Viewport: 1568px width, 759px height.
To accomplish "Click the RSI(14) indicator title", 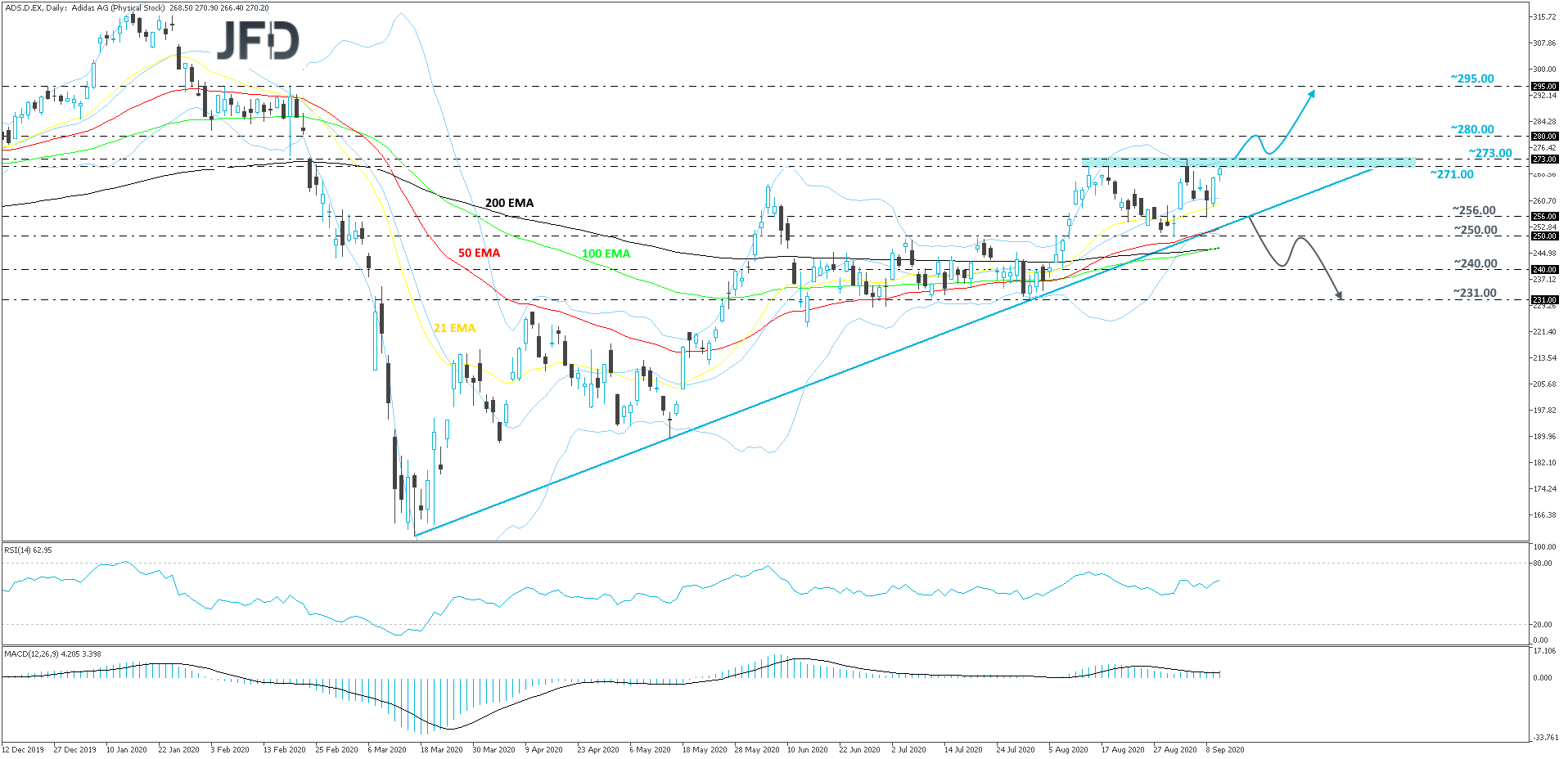I will (x=28, y=550).
